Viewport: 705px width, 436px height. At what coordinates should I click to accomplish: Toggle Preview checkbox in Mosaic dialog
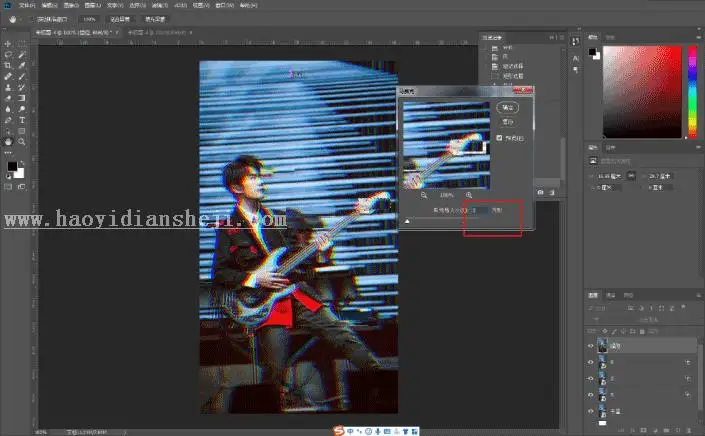click(x=499, y=138)
